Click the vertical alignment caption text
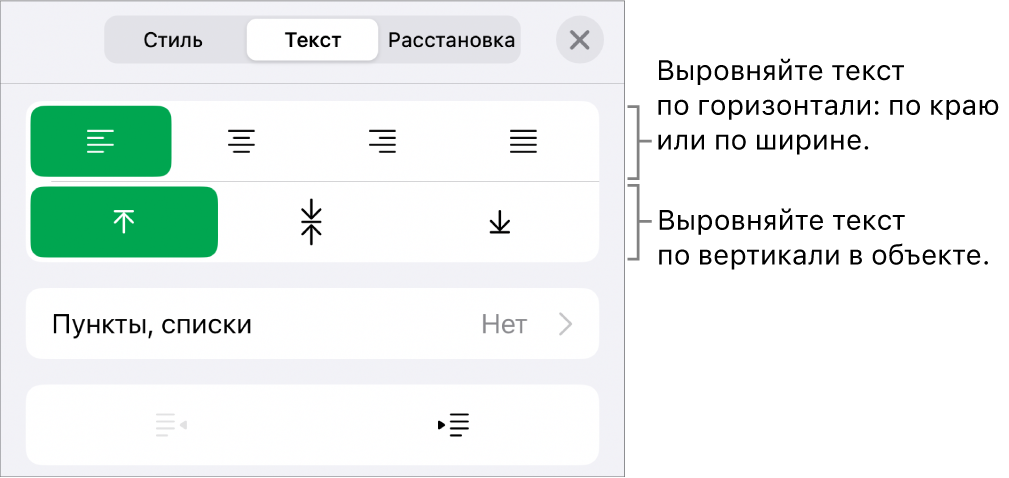Screen dimensions: 1009x478 pyautogui.click(x=822, y=237)
